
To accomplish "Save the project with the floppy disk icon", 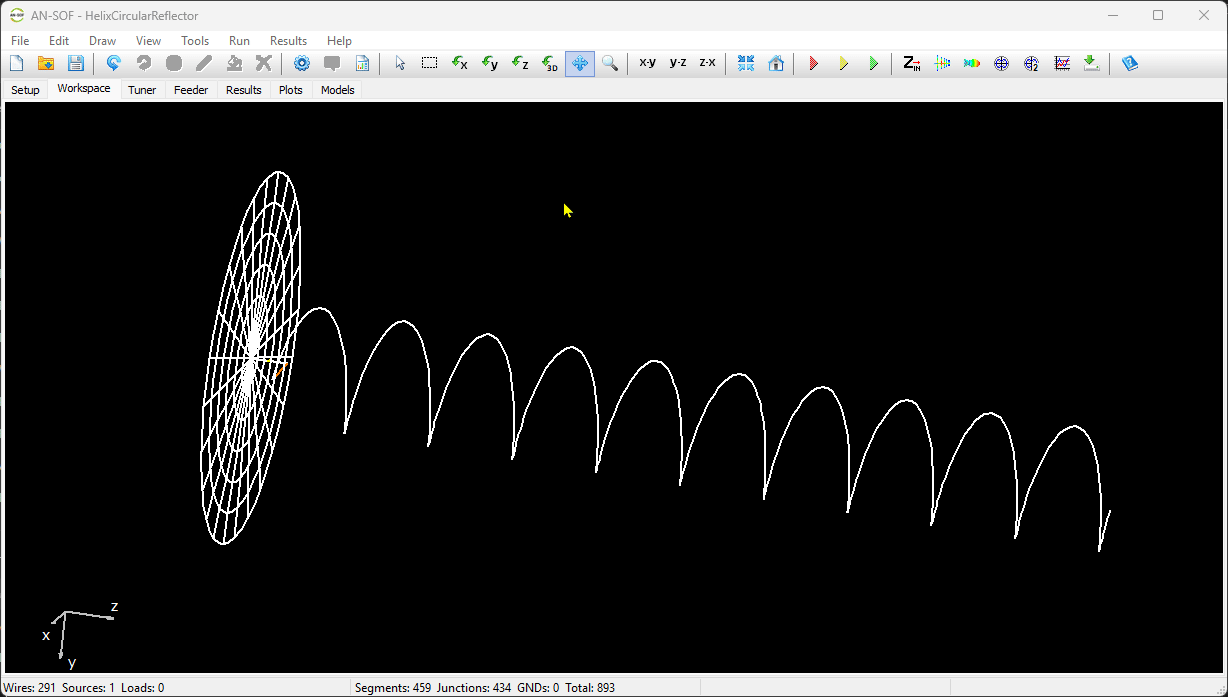I will click(x=76, y=63).
